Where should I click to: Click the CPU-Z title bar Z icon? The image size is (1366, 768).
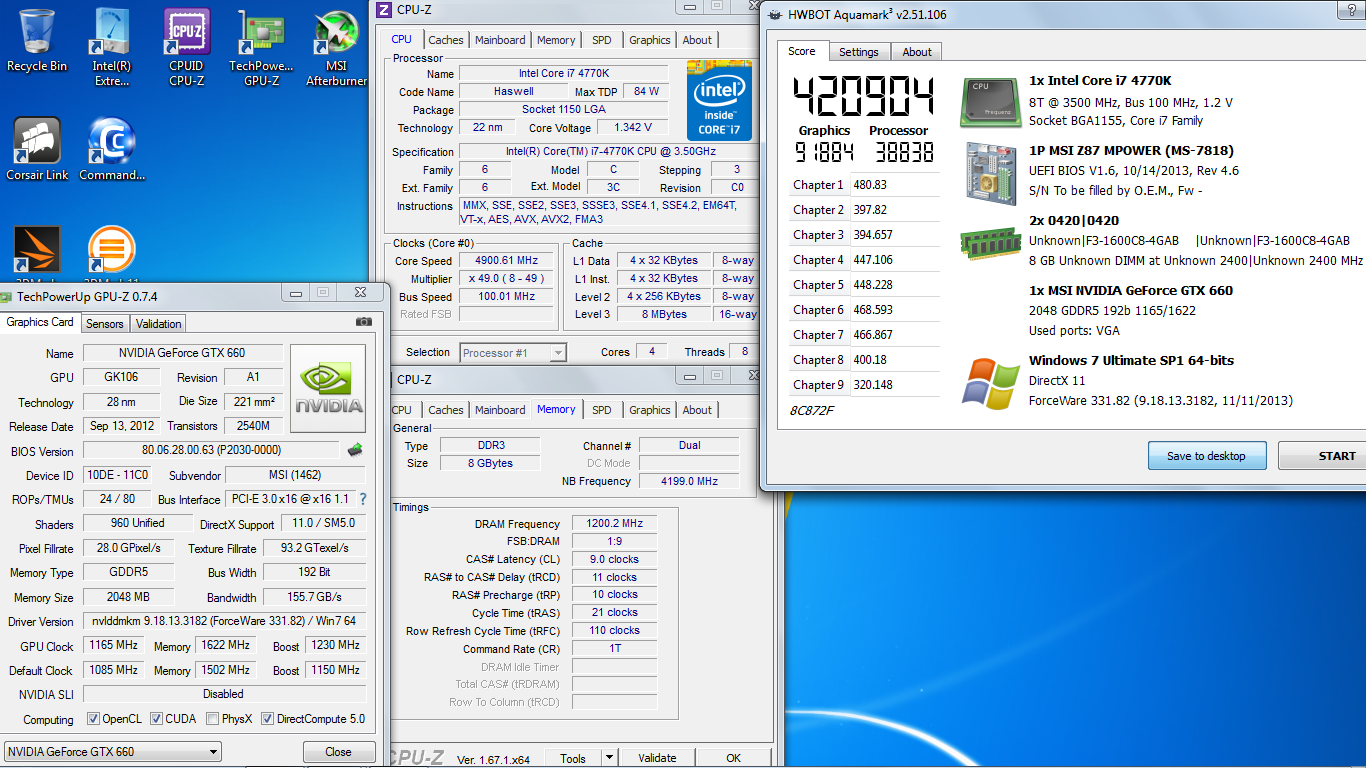click(385, 10)
